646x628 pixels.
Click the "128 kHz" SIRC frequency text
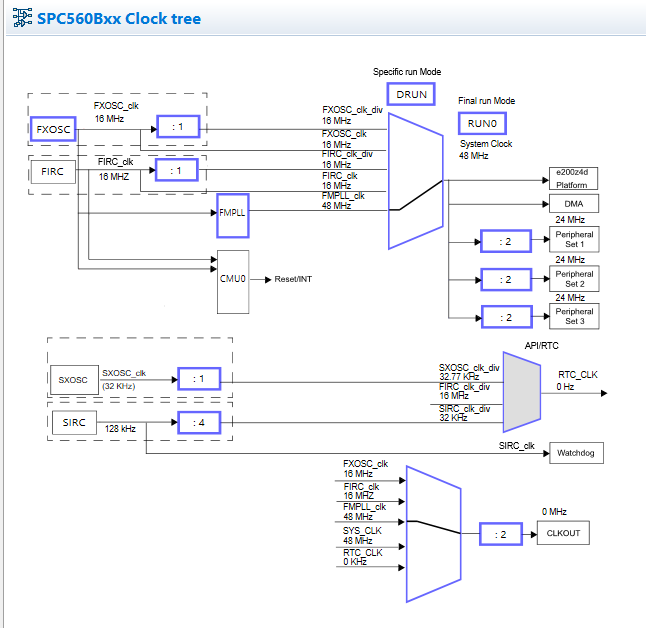[120, 429]
